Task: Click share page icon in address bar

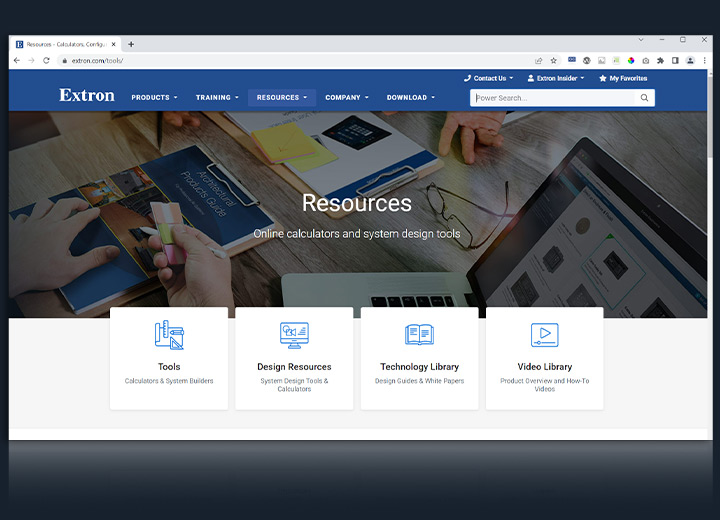Action: click(x=539, y=60)
